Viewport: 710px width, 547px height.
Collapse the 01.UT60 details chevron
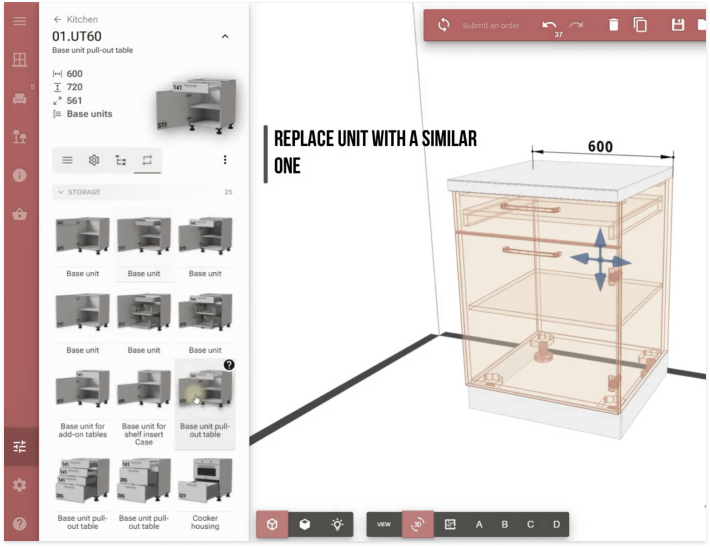pyautogui.click(x=225, y=37)
